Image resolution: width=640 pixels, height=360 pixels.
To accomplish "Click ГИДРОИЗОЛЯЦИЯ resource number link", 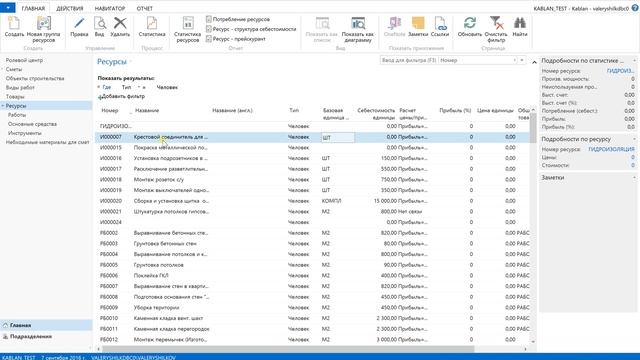I will (611, 149).
